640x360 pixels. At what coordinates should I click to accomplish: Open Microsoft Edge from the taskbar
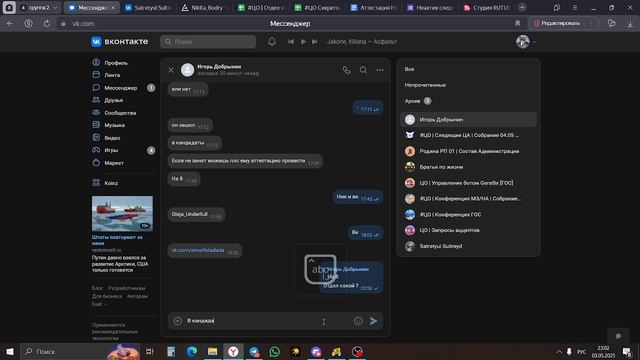191,351
